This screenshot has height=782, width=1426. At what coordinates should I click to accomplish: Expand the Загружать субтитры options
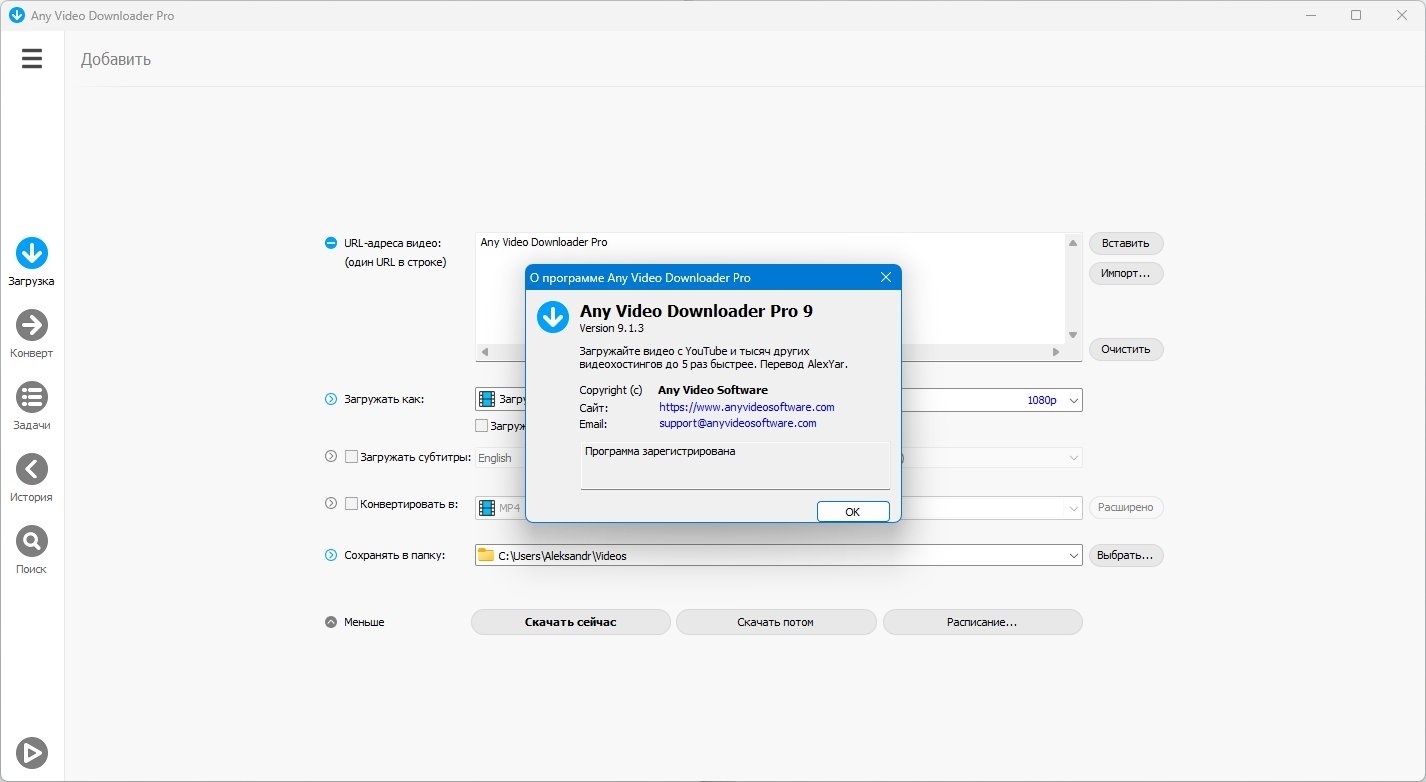pyautogui.click(x=331, y=457)
